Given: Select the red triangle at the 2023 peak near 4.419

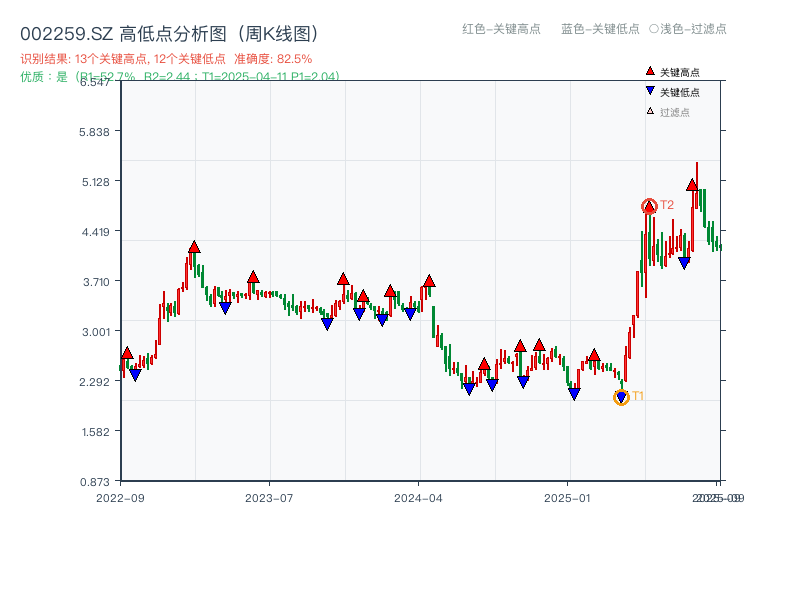Looking at the screenshot, I should 194,247.
